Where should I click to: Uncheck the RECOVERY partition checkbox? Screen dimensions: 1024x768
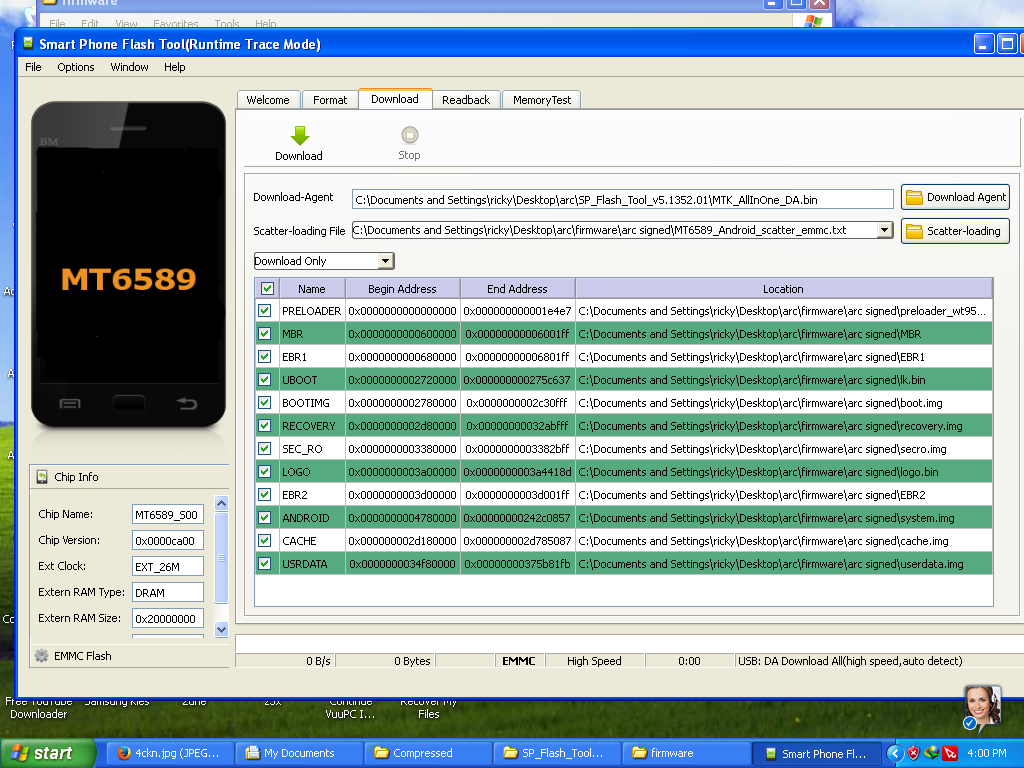pos(264,426)
